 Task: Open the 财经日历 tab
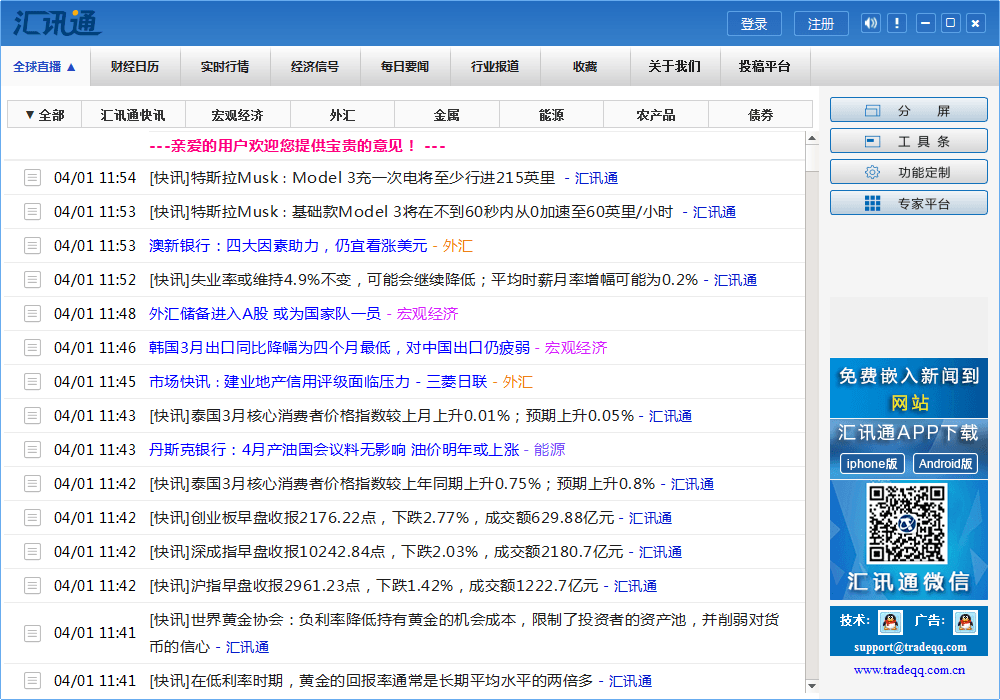coord(135,66)
